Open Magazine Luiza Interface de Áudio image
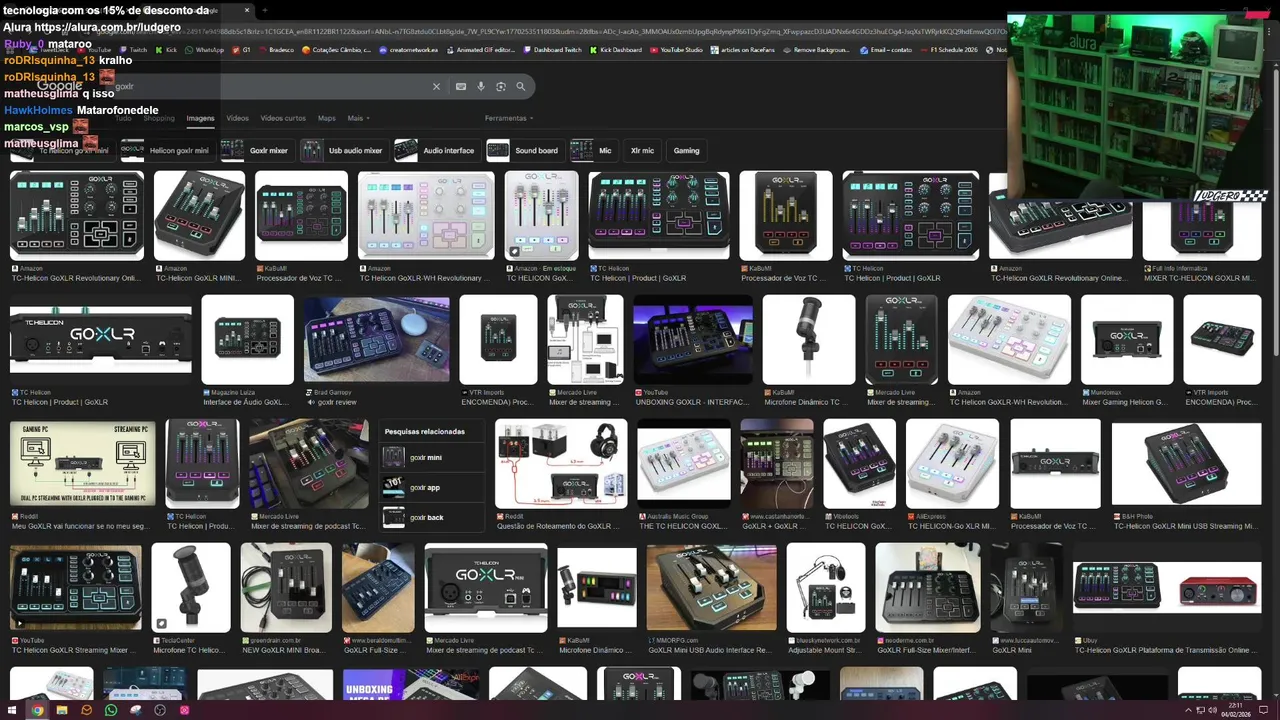The width and height of the screenshot is (1280, 720). coord(247,339)
